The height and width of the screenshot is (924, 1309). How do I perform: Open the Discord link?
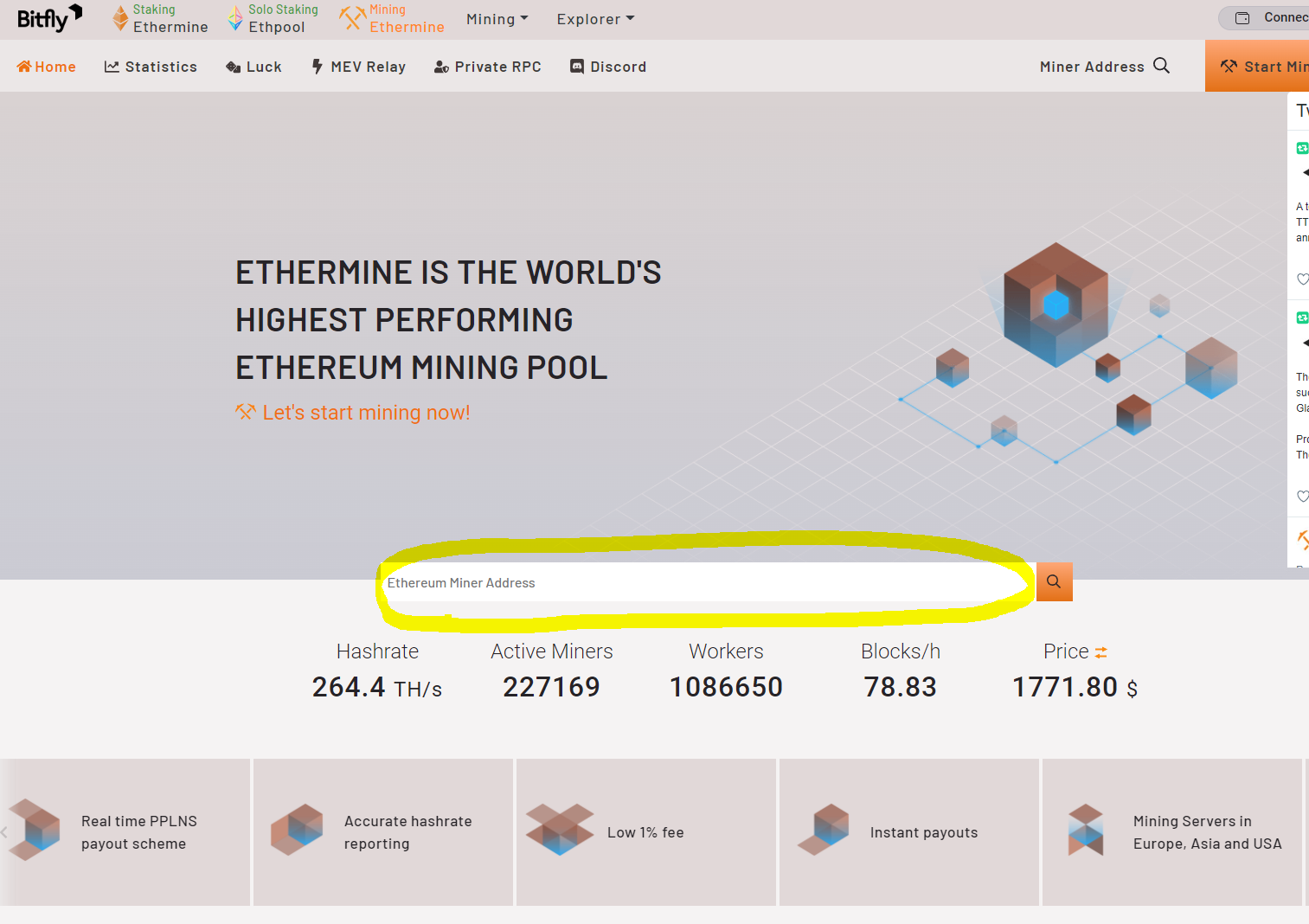click(607, 67)
